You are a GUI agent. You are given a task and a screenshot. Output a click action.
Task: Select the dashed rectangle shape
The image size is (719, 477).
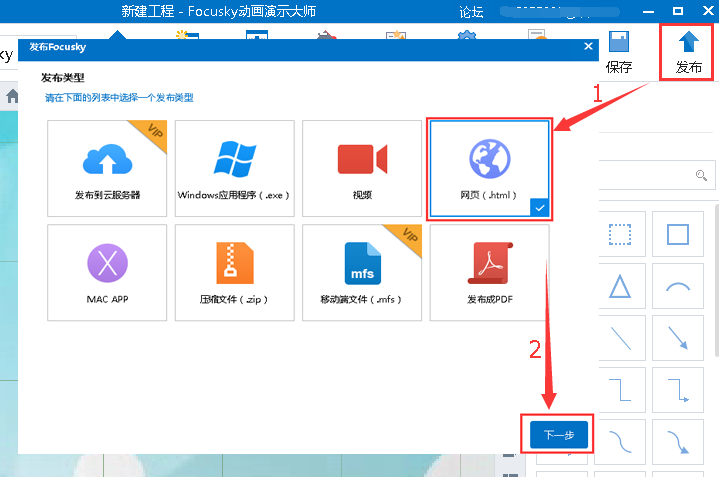619,234
